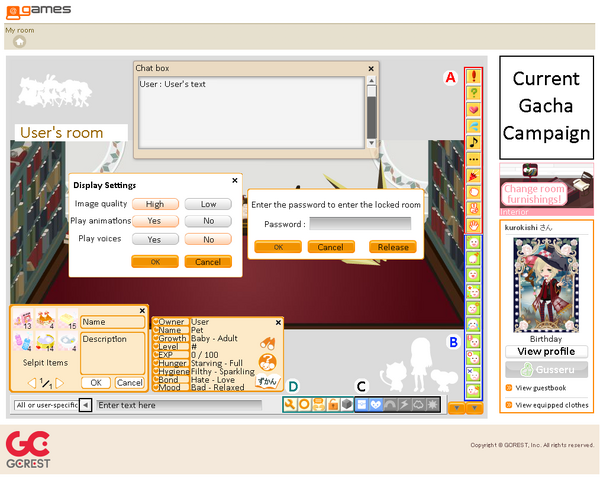Viewport: 600px width, 479px height.
Task: Set Image quality to Low
Action: tap(208, 204)
